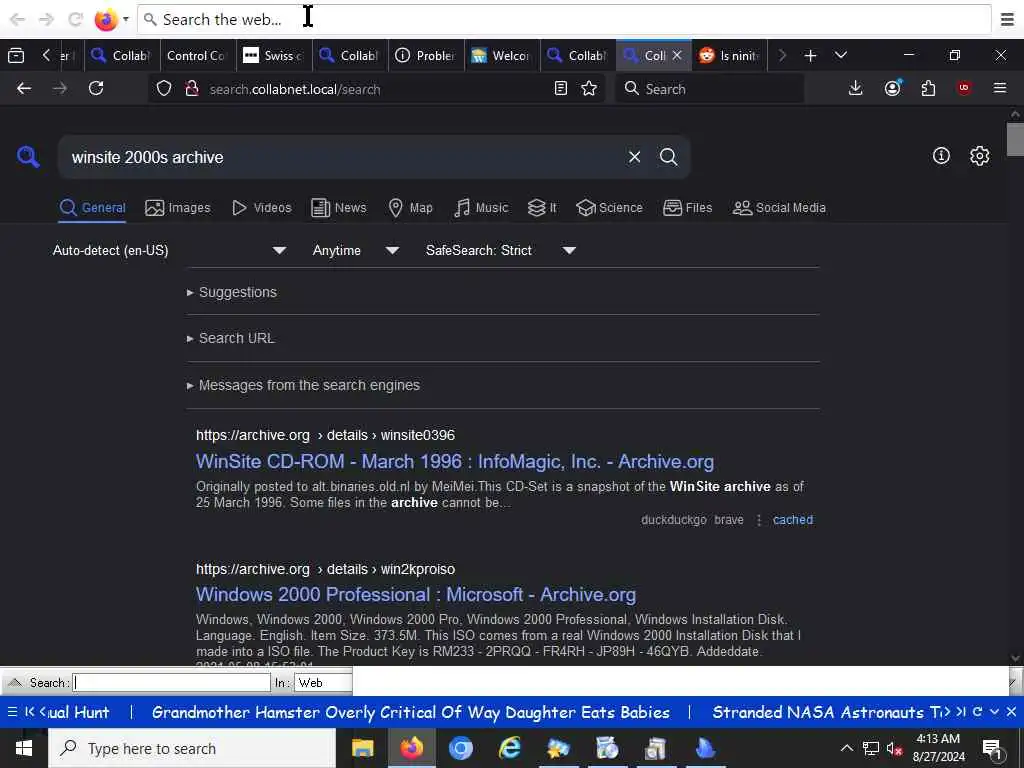Switch to the Social Media category
Image resolution: width=1024 pixels, height=768 pixels.
(x=779, y=208)
